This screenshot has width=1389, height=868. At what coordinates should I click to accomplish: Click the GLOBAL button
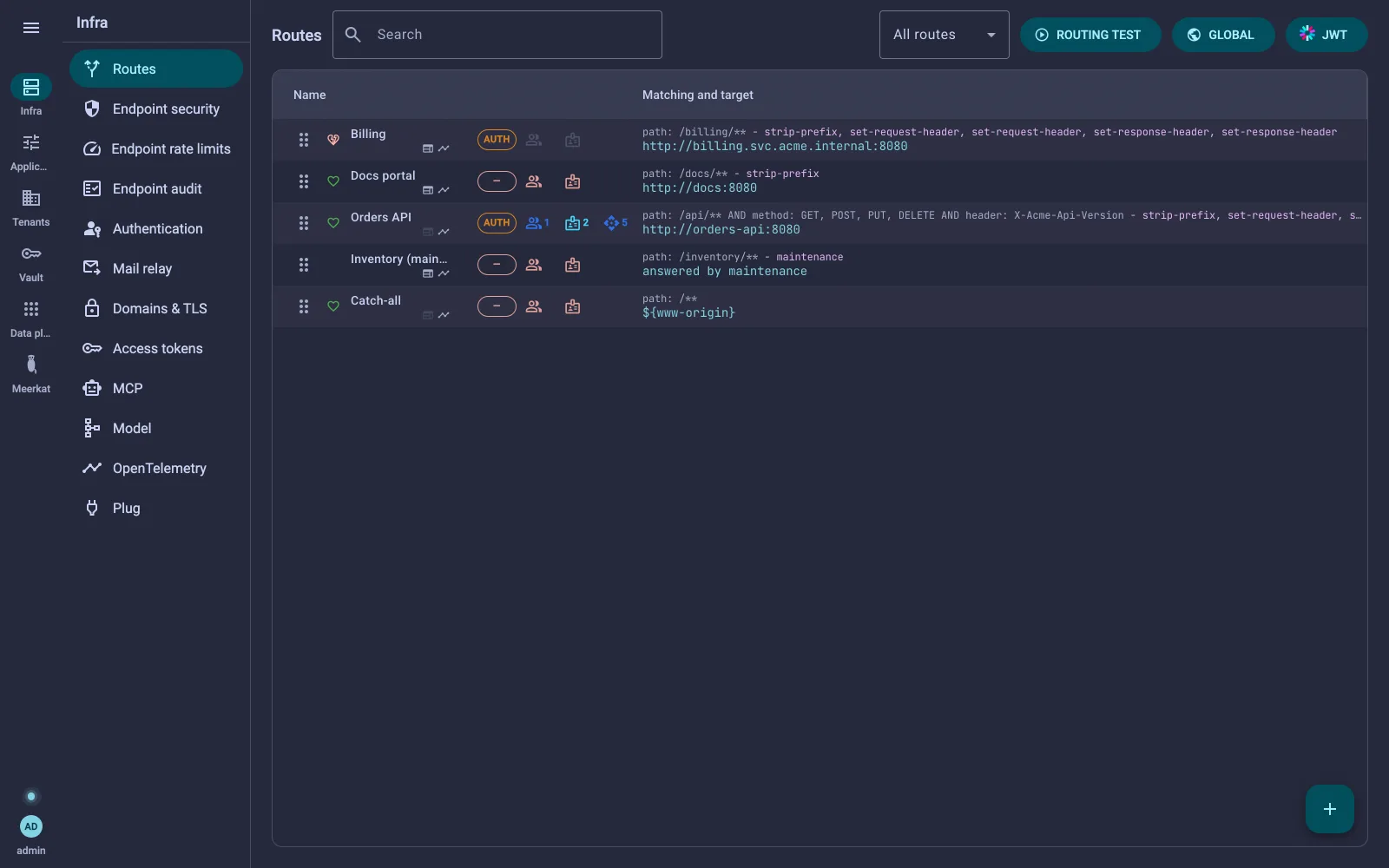(x=1223, y=35)
